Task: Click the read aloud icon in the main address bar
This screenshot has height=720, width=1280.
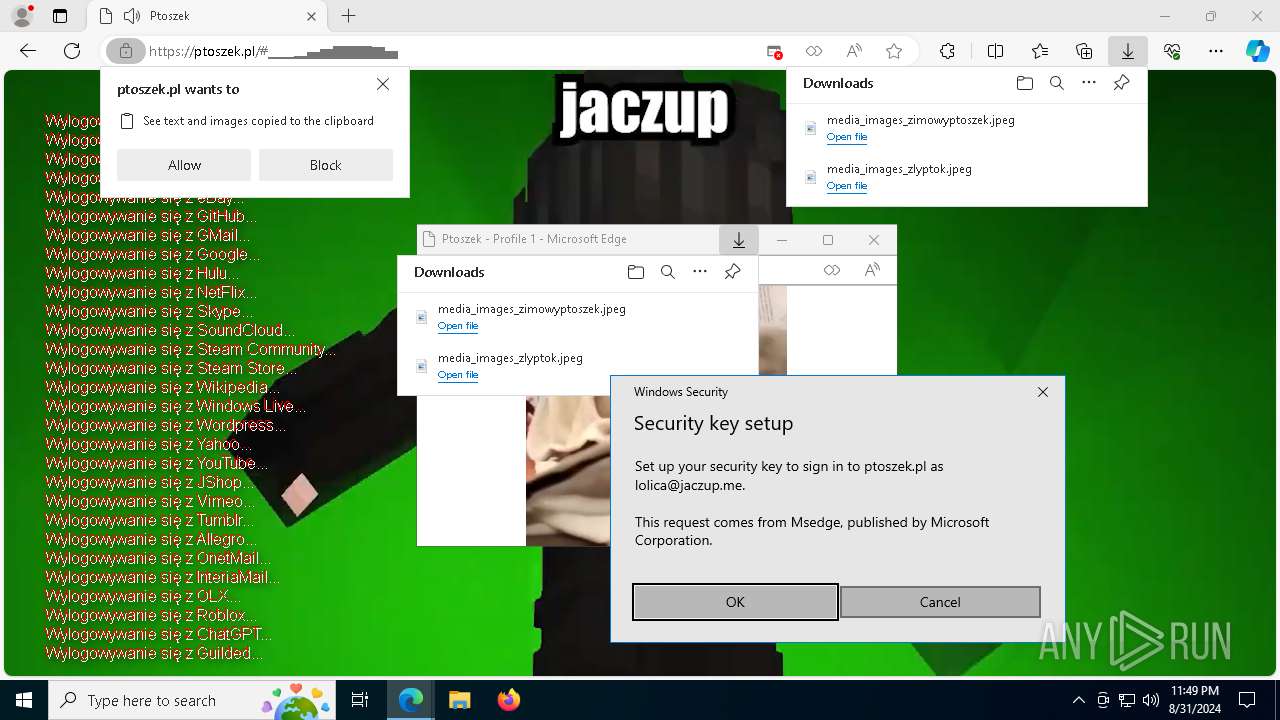Action: (854, 51)
